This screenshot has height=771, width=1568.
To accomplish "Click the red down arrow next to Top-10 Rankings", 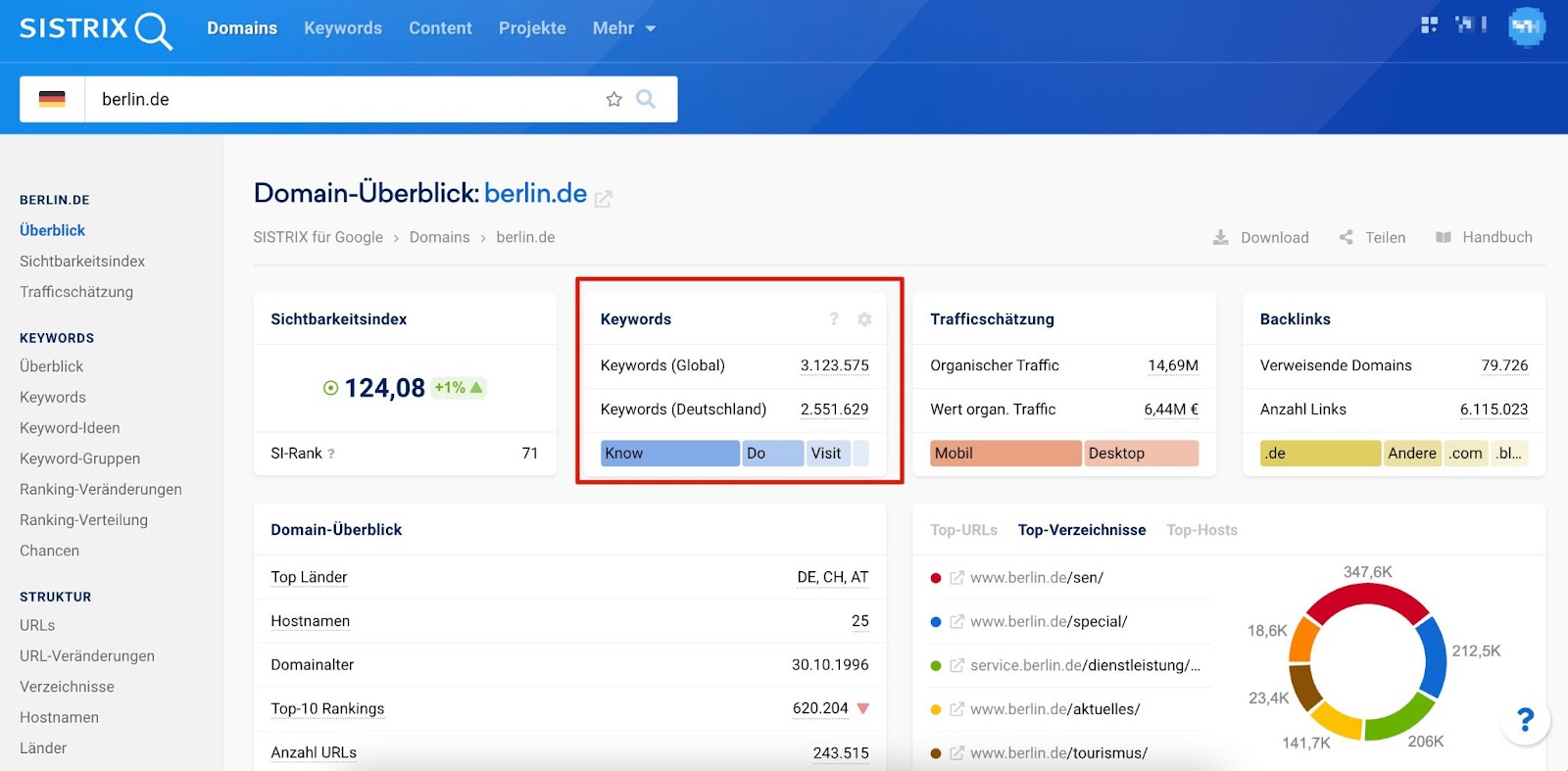I will coord(862,708).
